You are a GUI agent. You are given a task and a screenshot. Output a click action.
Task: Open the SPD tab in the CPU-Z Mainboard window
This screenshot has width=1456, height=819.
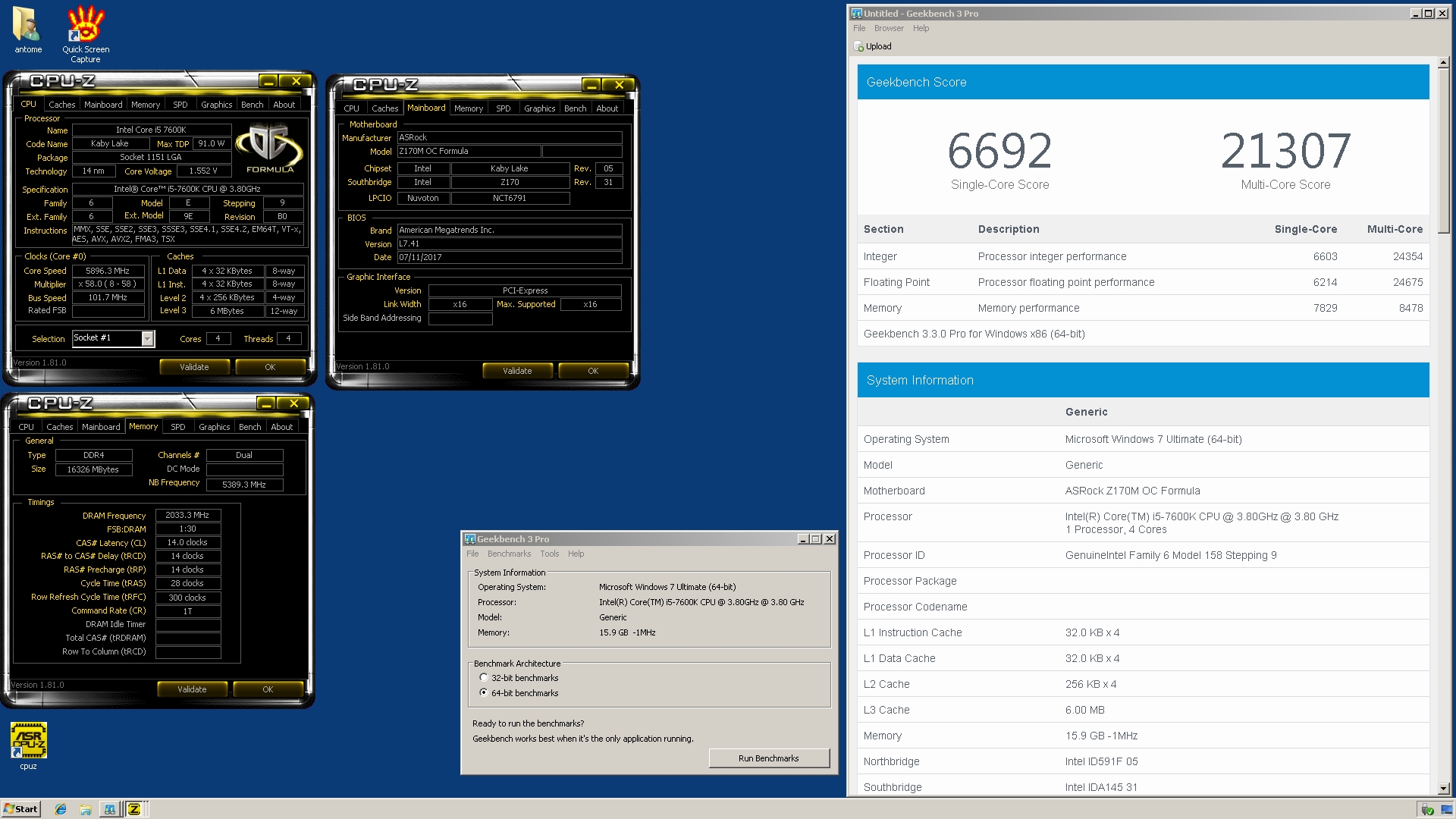504,108
